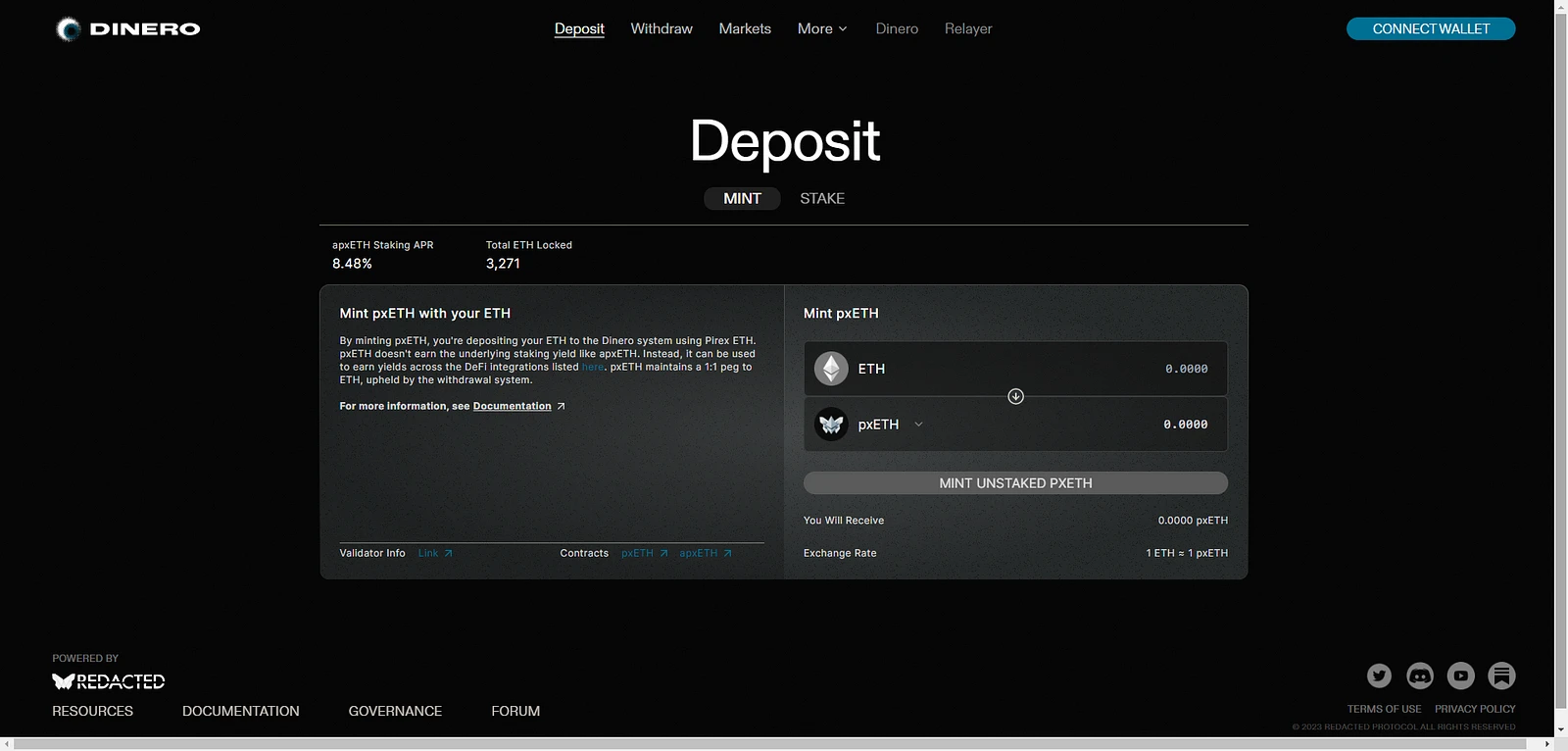Click the 'Total ETH Locked' label
The width and height of the screenshot is (1568, 751).
pos(528,245)
